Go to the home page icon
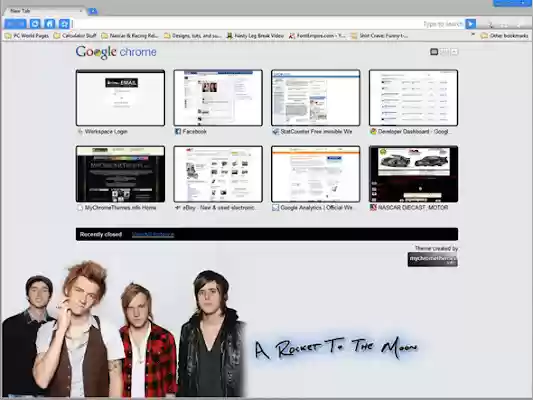This screenshot has width=533, height=400. (50, 24)
